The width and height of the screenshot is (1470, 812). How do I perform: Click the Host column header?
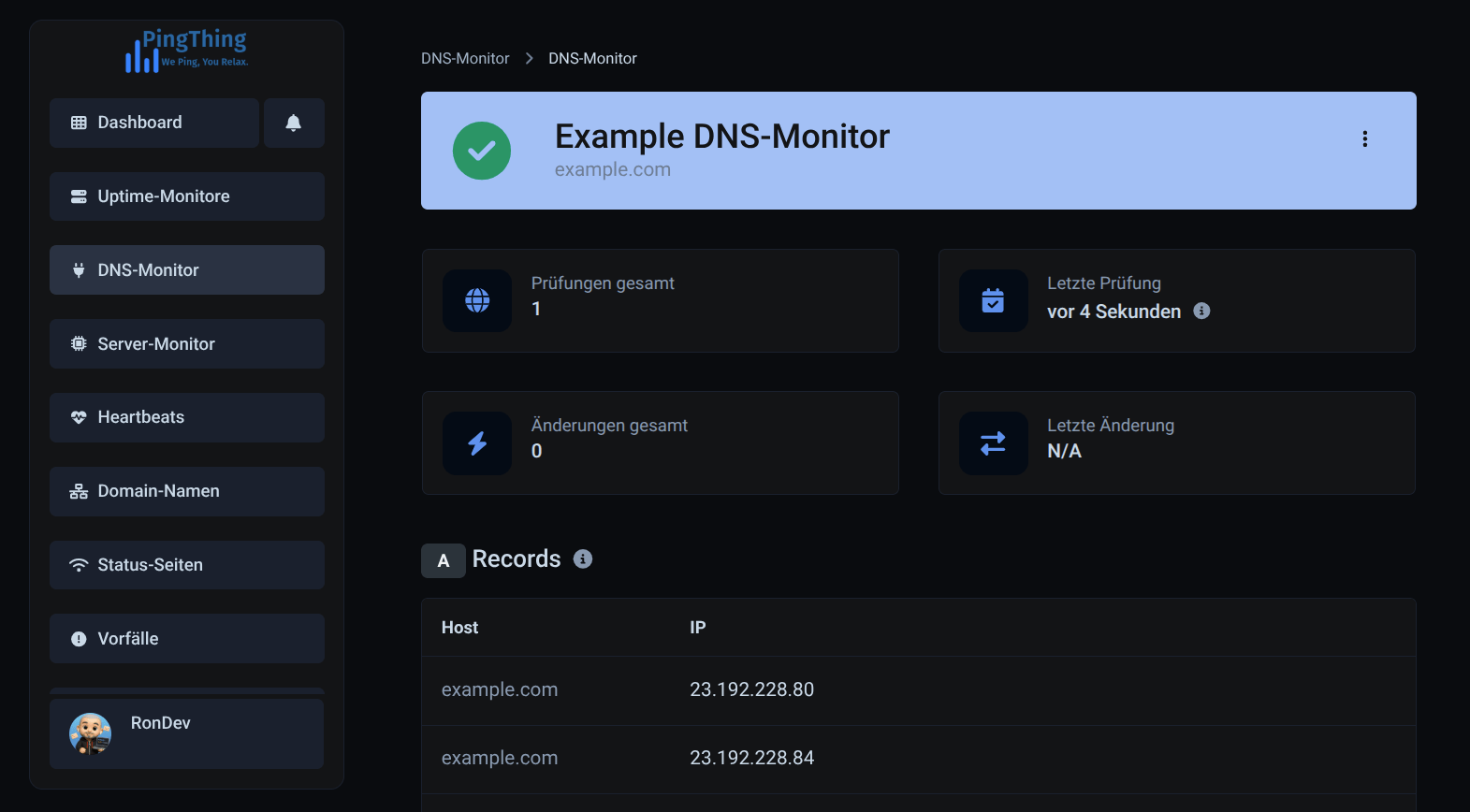tap(459, 628)
